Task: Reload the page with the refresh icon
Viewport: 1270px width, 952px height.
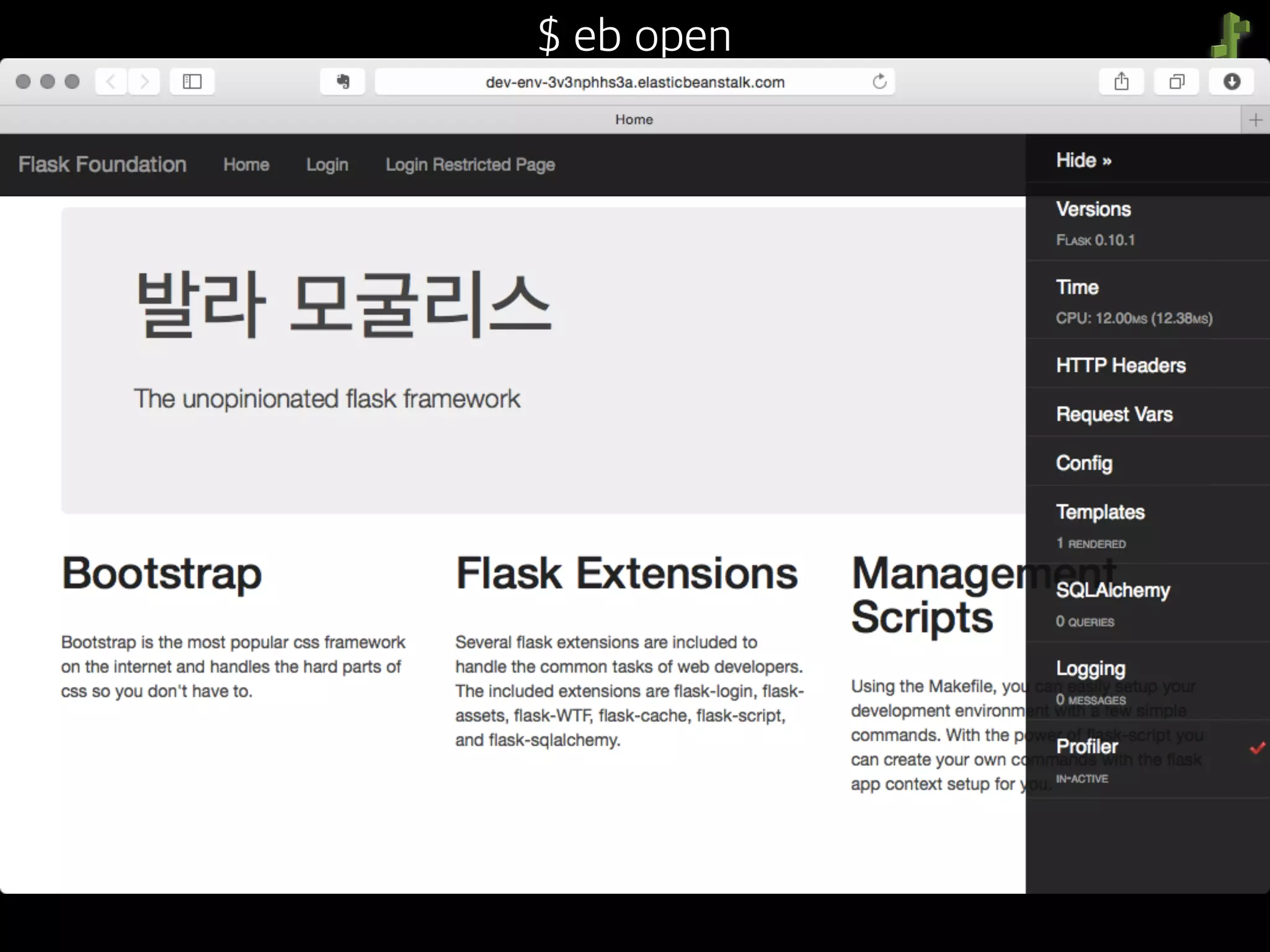Action: (x=879, y=82)
